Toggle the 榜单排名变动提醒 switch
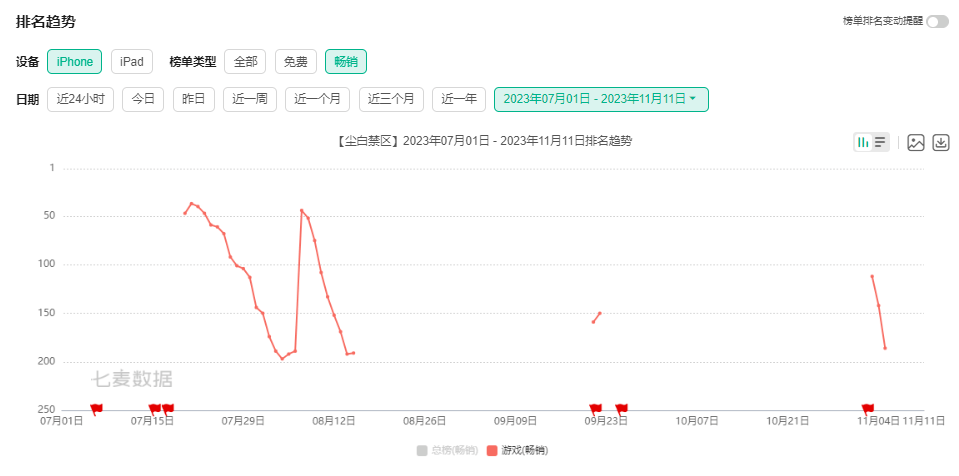The height and width of the screenshot is (476, 959). coord(937,22)
